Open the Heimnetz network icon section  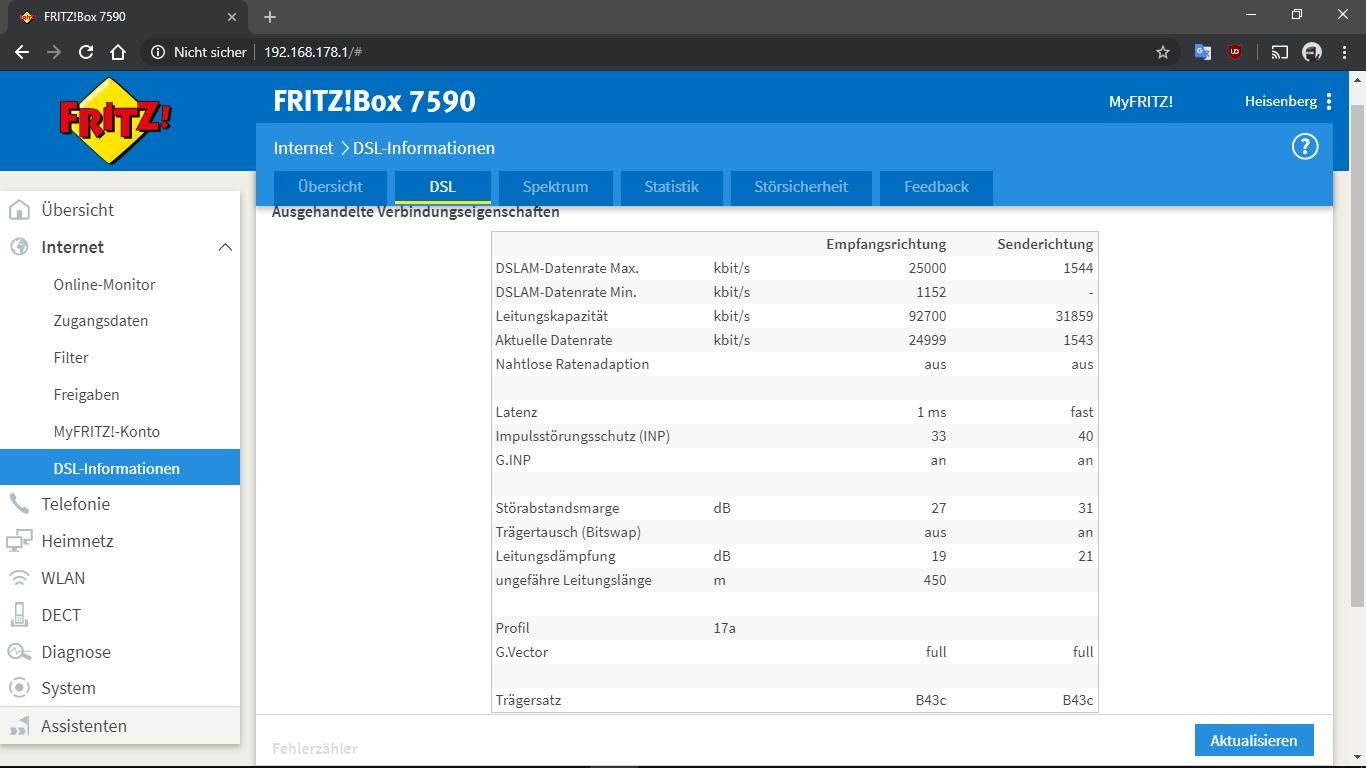tap(19, 541)
